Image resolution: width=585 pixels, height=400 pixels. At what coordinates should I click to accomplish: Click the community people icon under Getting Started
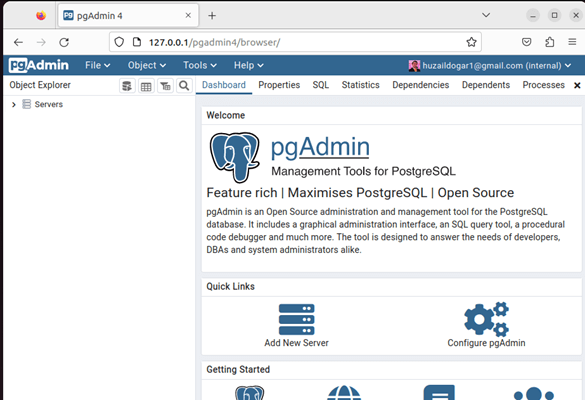coord(534,393)
